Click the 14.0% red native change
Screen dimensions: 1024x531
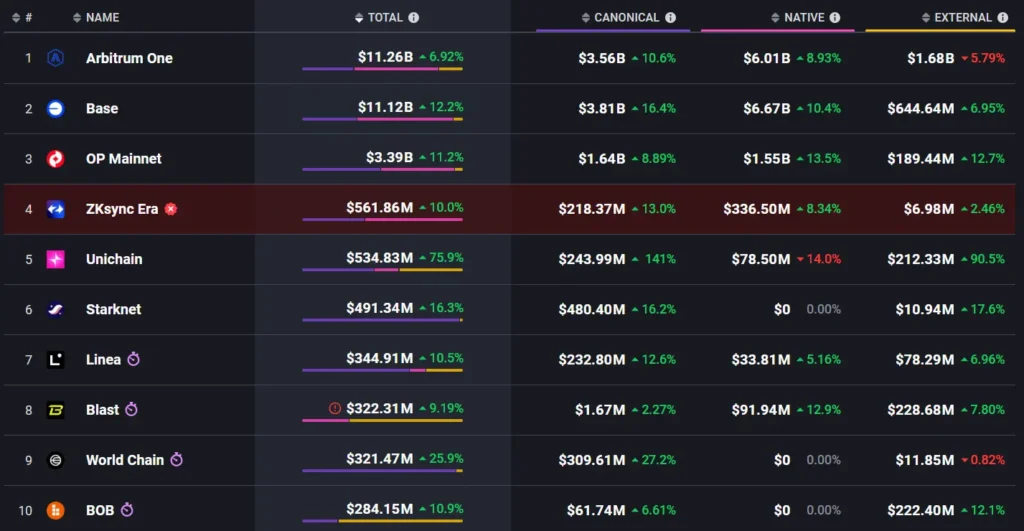point(819,259)
